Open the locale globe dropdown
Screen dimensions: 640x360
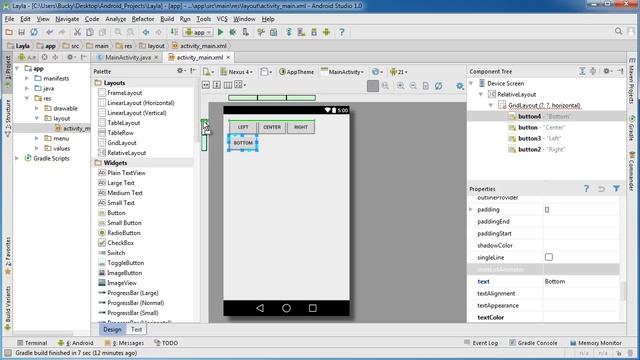pyautogui.click(x=377, y=72)
